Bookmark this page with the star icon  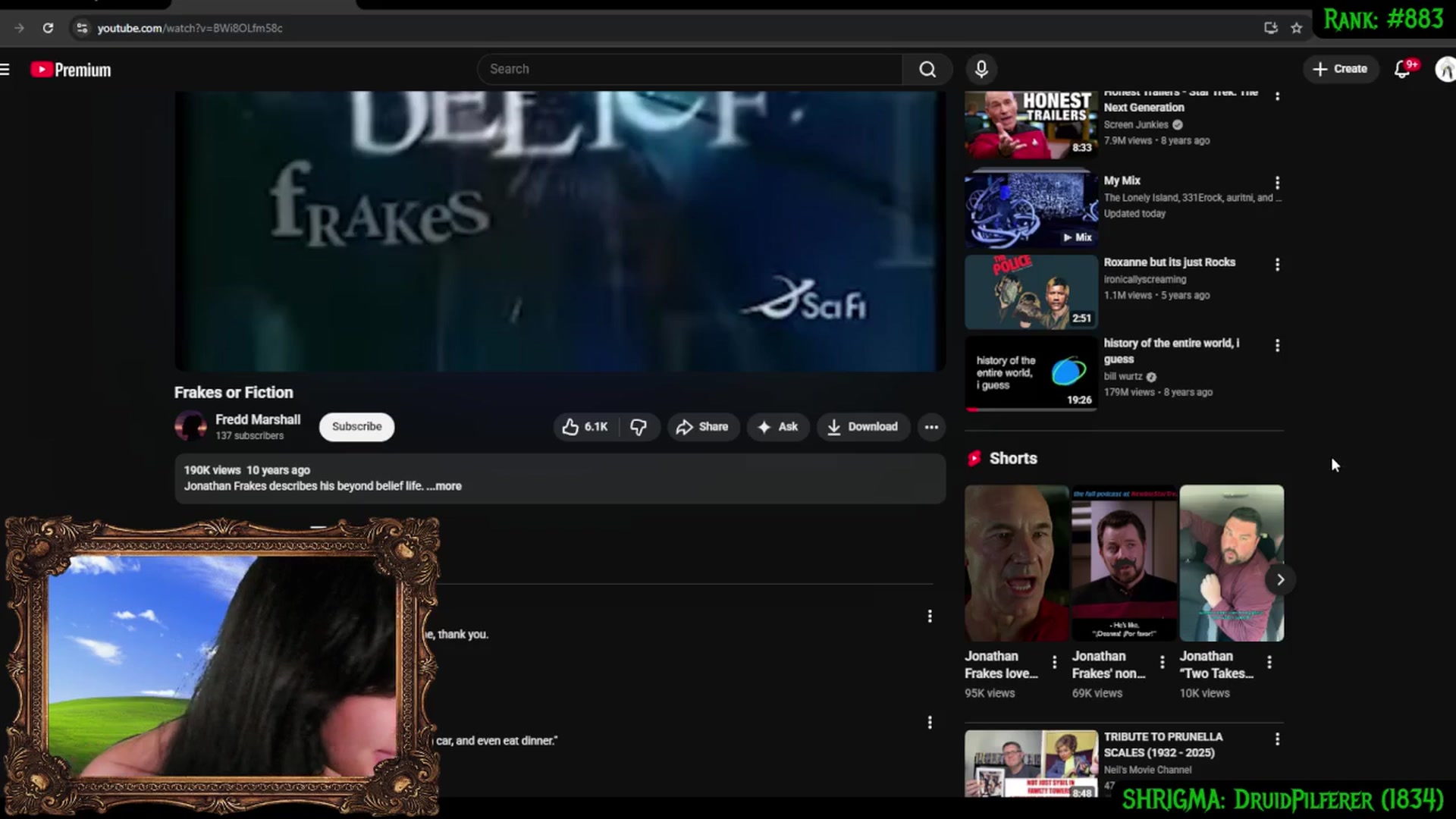point(1296,28)
